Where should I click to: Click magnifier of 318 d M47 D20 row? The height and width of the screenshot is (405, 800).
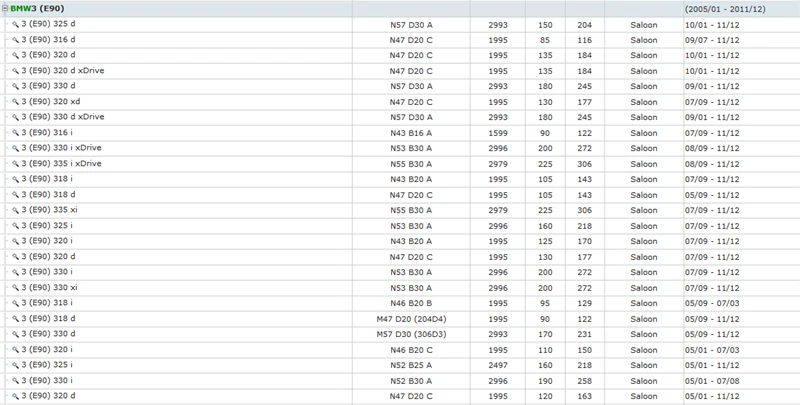pos(15,319)
